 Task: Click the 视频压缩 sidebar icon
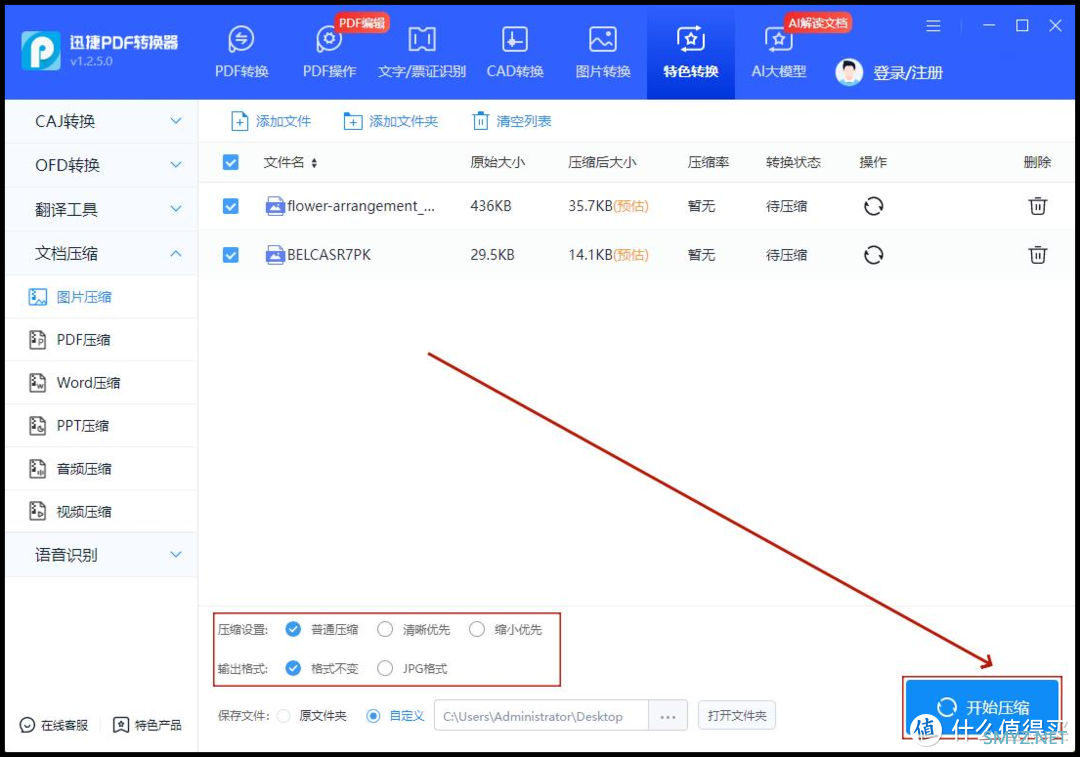click(x=37, y=511)
